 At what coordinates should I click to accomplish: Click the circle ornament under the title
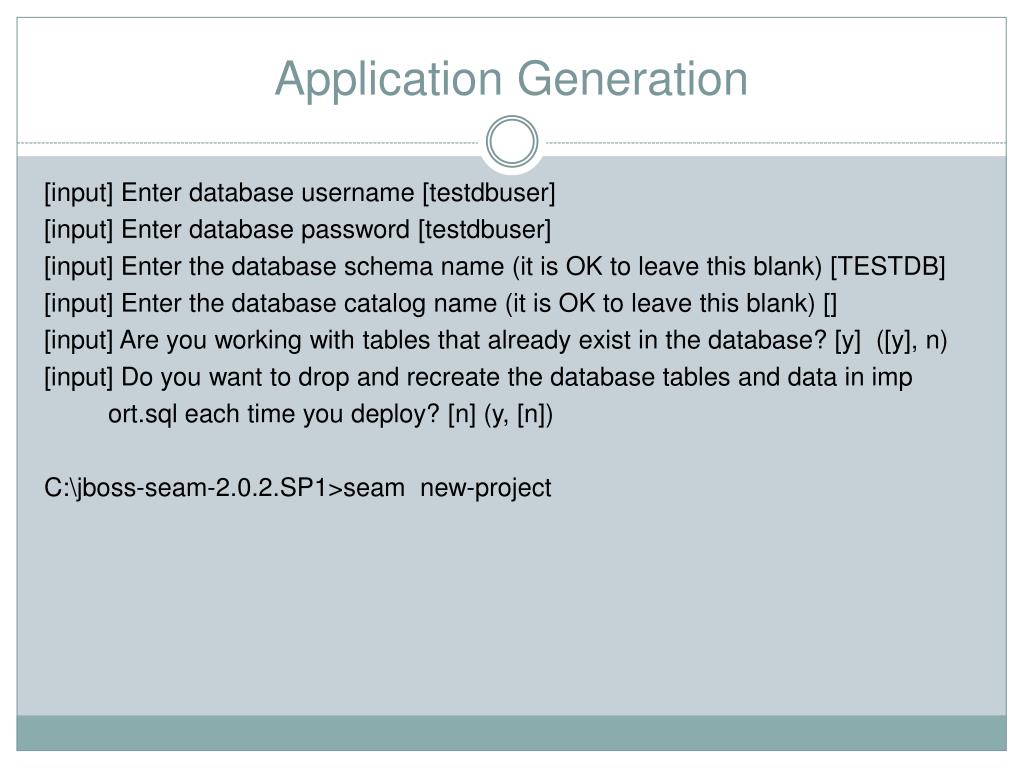pyautogui.click(x=512, y=142)
